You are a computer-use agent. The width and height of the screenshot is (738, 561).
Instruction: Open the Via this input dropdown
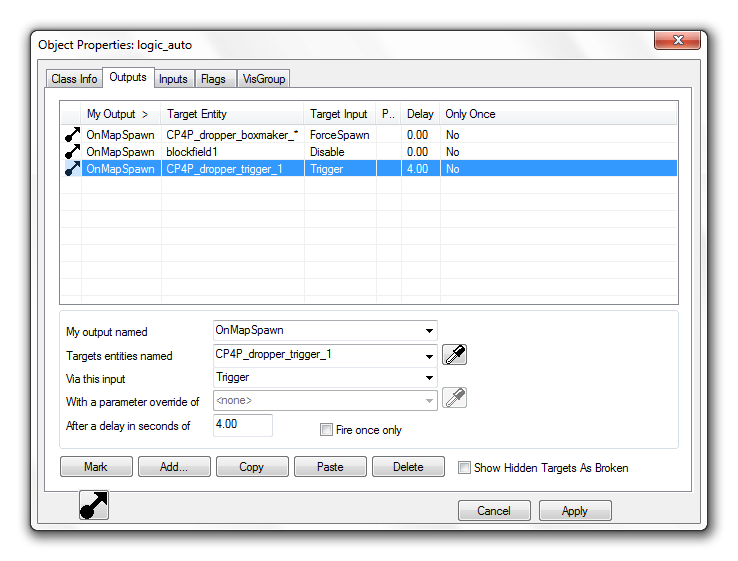tap(429, 378)
